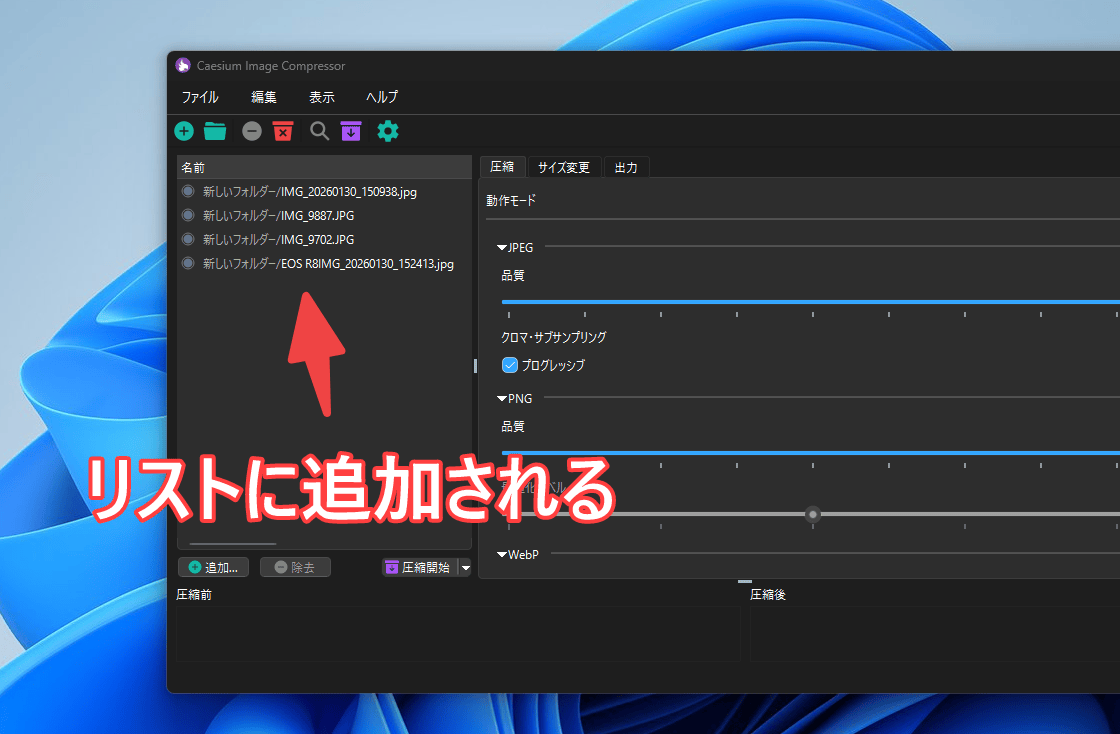This screenshot has width=1120, height=734.
Task: Click the JPEG 品質 slider track
Action: click(x=811, y=302)
